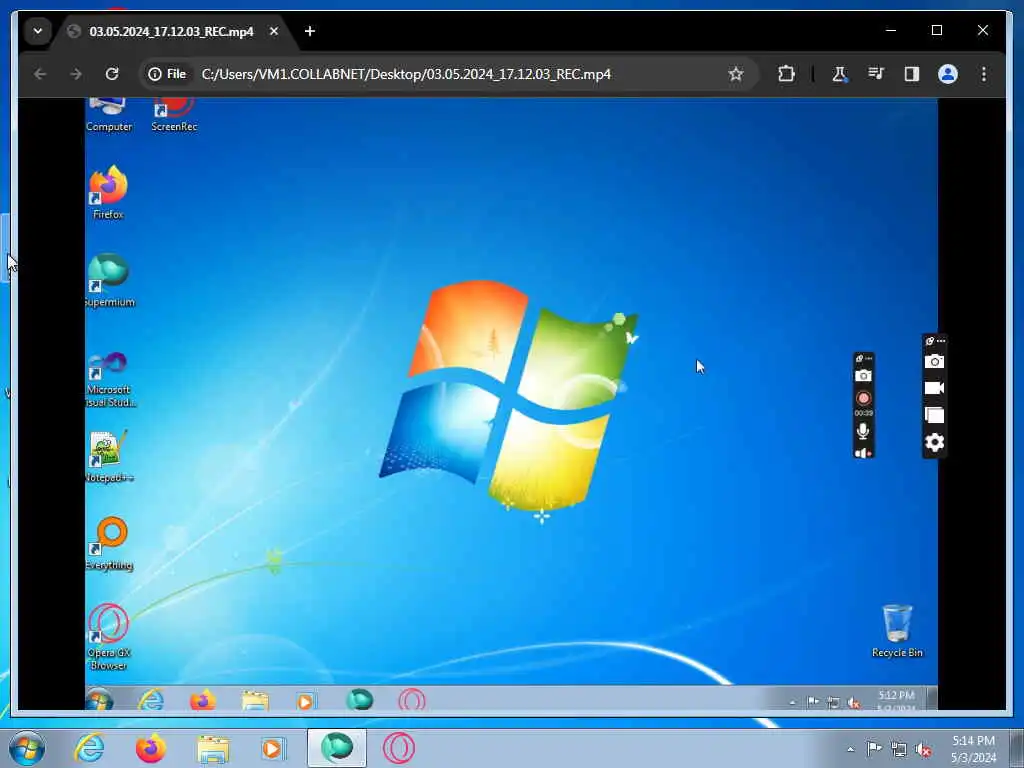Click the recorded taskbar Internet Explorer icon
The image size is (1024, 768).
coord(151,700)
